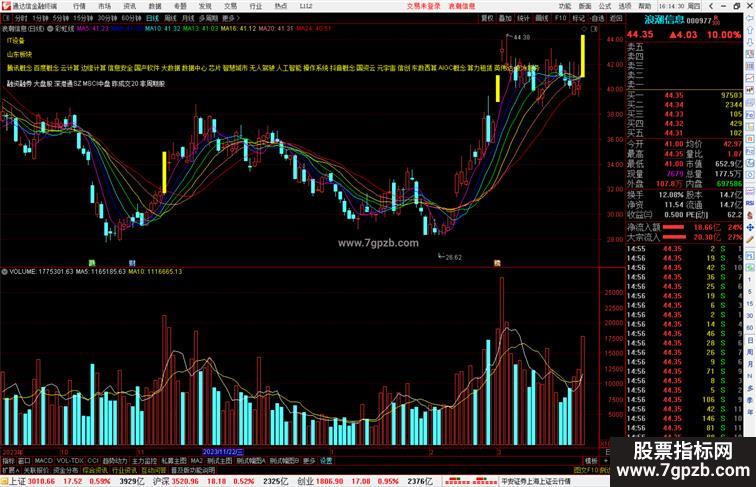Open the 热点 menu

(281, 6)
